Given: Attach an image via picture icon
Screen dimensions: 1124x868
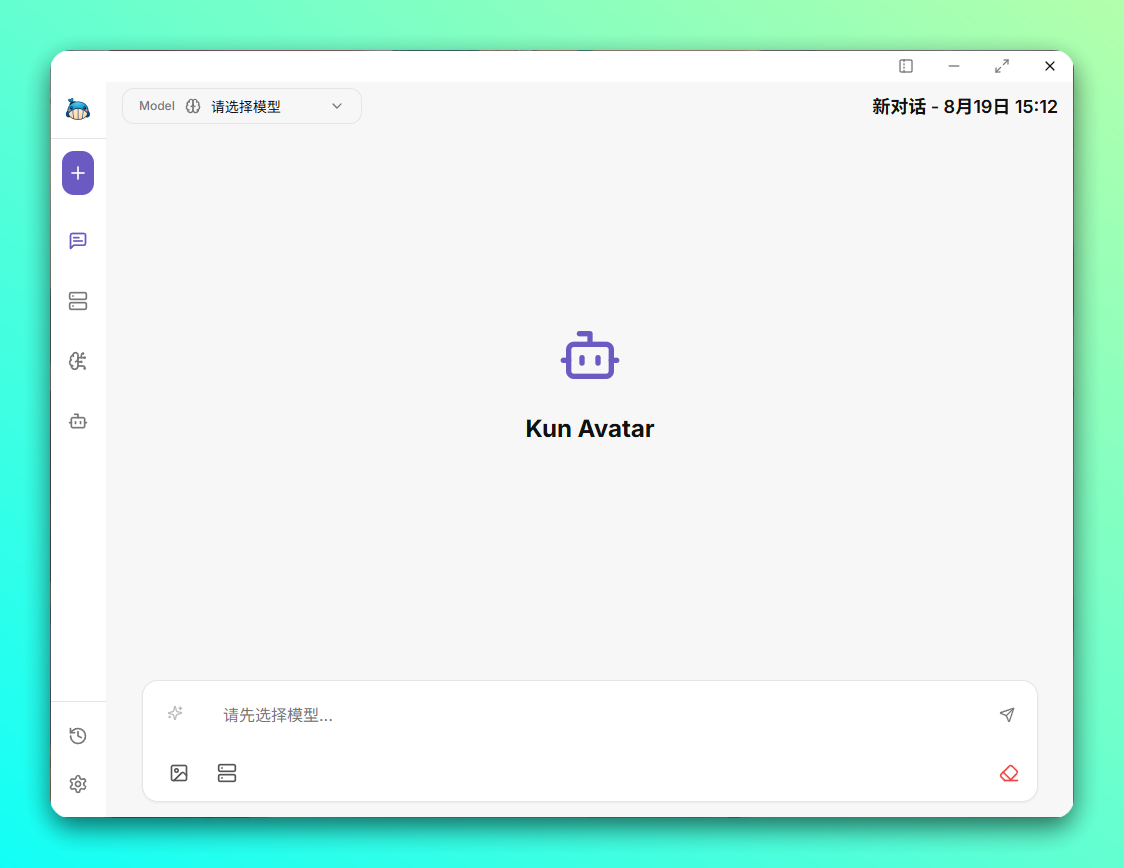Looking at the screenshot, I should click(x=179, y=773).
